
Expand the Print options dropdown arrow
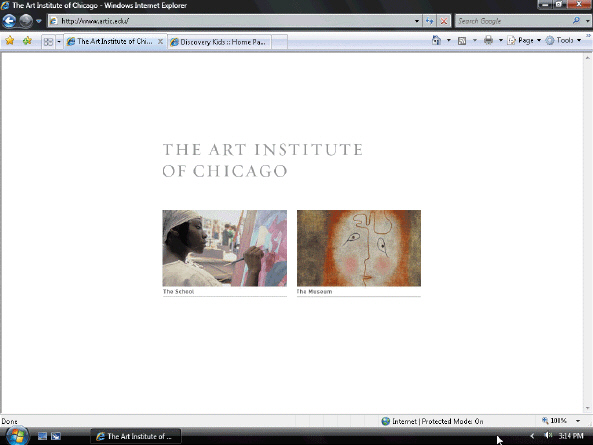point(500,40)
